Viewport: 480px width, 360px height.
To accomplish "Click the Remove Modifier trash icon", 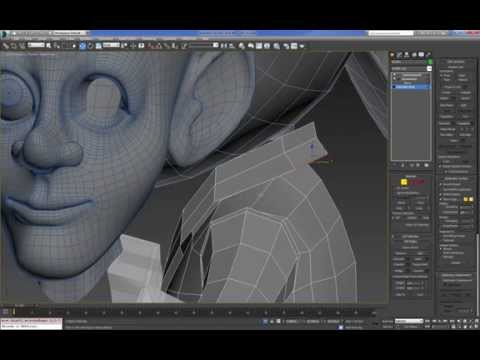I will pos(418,165).
